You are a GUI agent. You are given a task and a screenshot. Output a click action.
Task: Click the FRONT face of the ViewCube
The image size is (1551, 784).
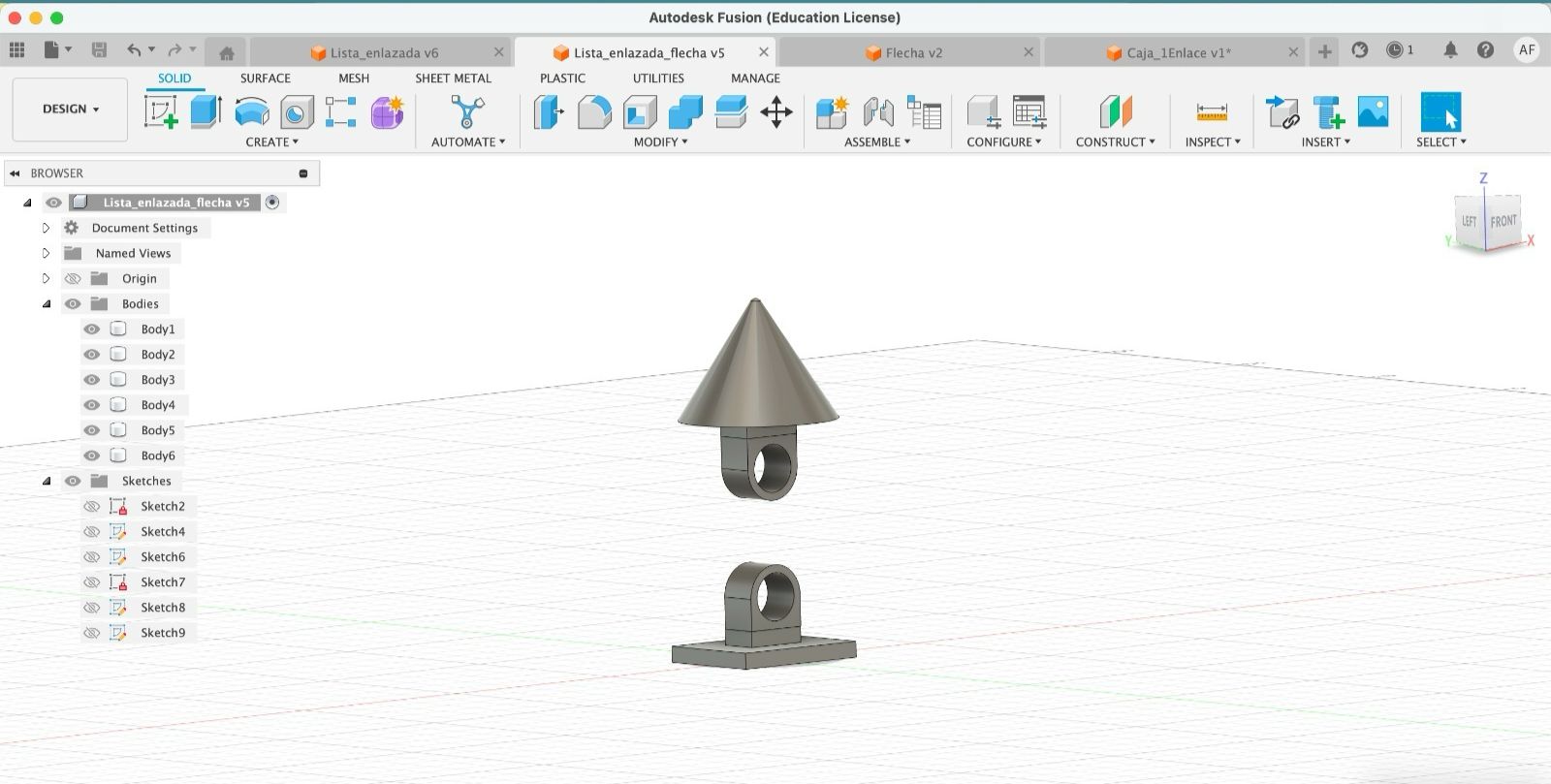tap(1503, 222)
